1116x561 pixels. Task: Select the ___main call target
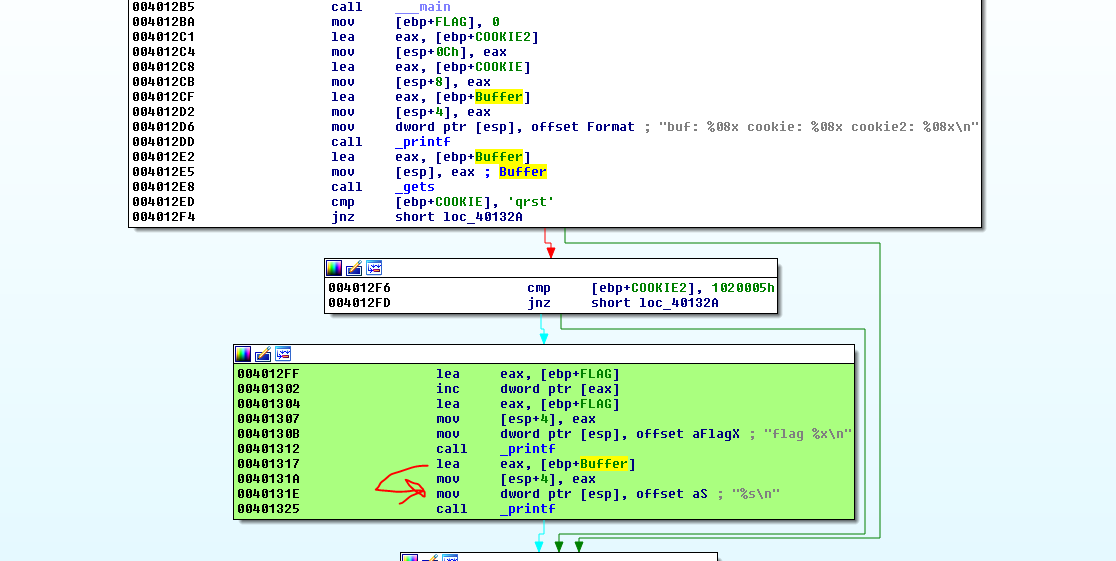(422, 7)
